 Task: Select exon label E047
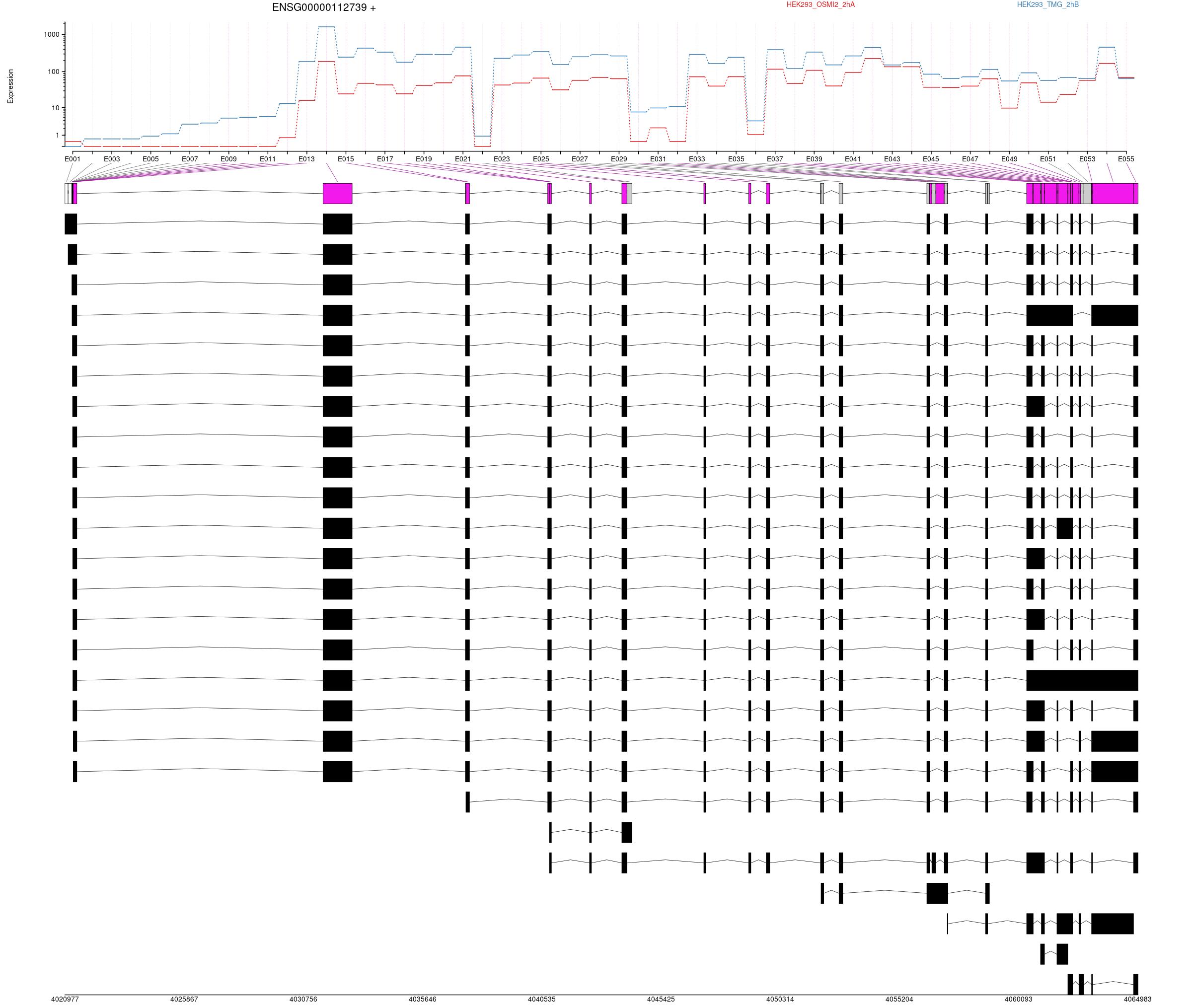point(970,159)
